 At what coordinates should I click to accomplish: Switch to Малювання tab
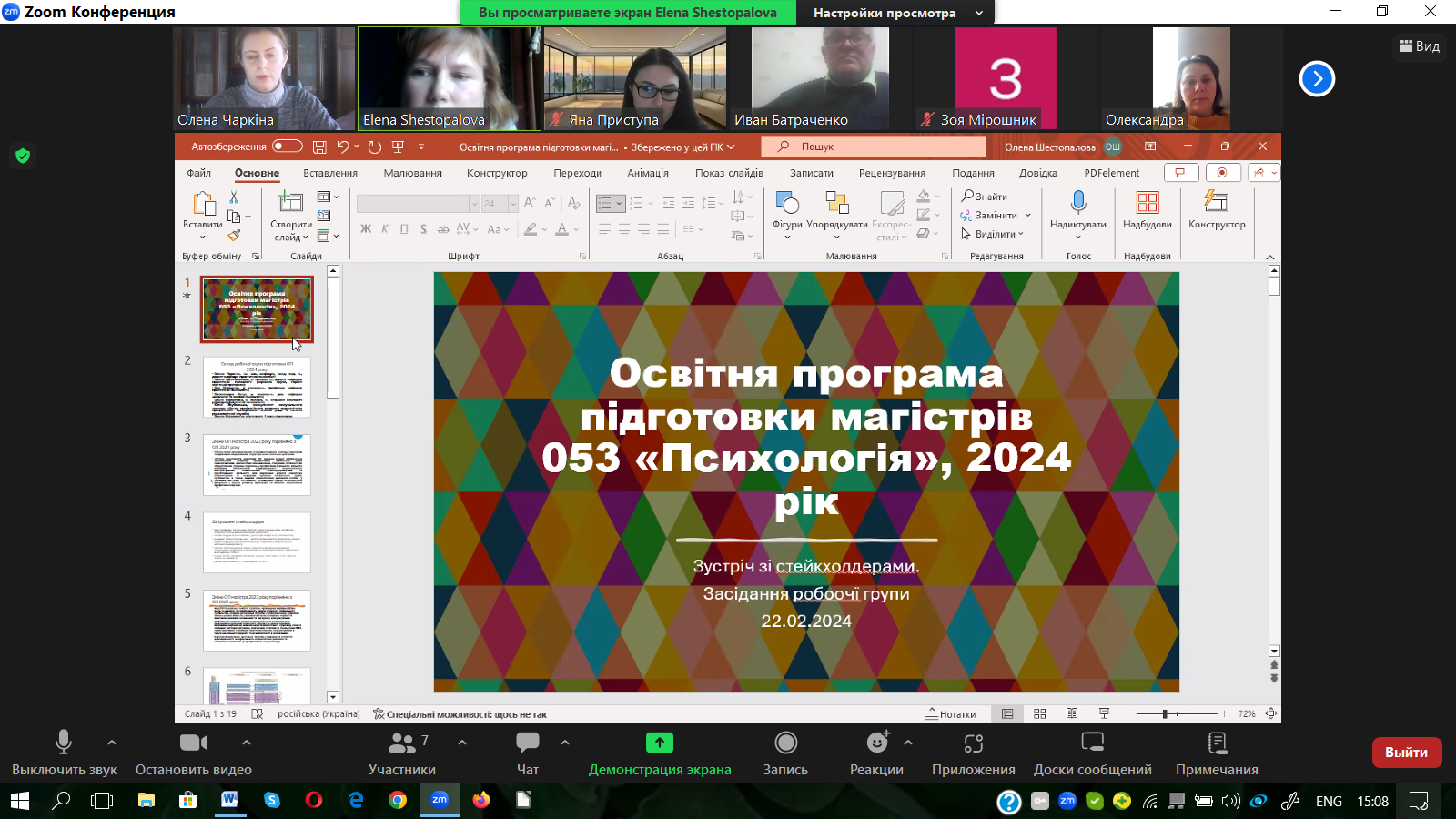(x=413, y=173)
